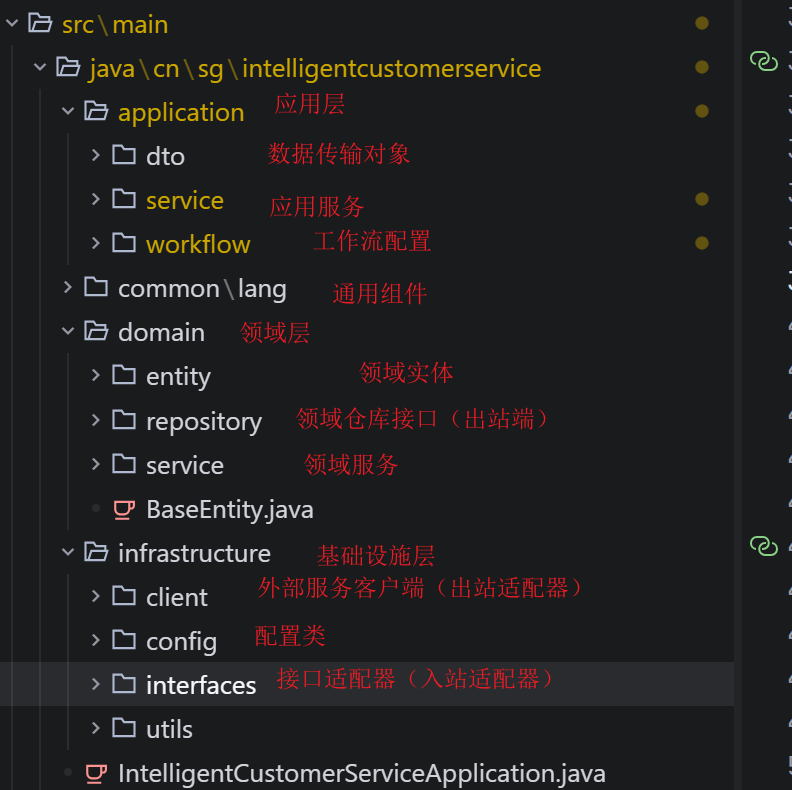This screenshot has height=790, width=792.
Task: Select the config folder label
Action: tap(181, 643)
